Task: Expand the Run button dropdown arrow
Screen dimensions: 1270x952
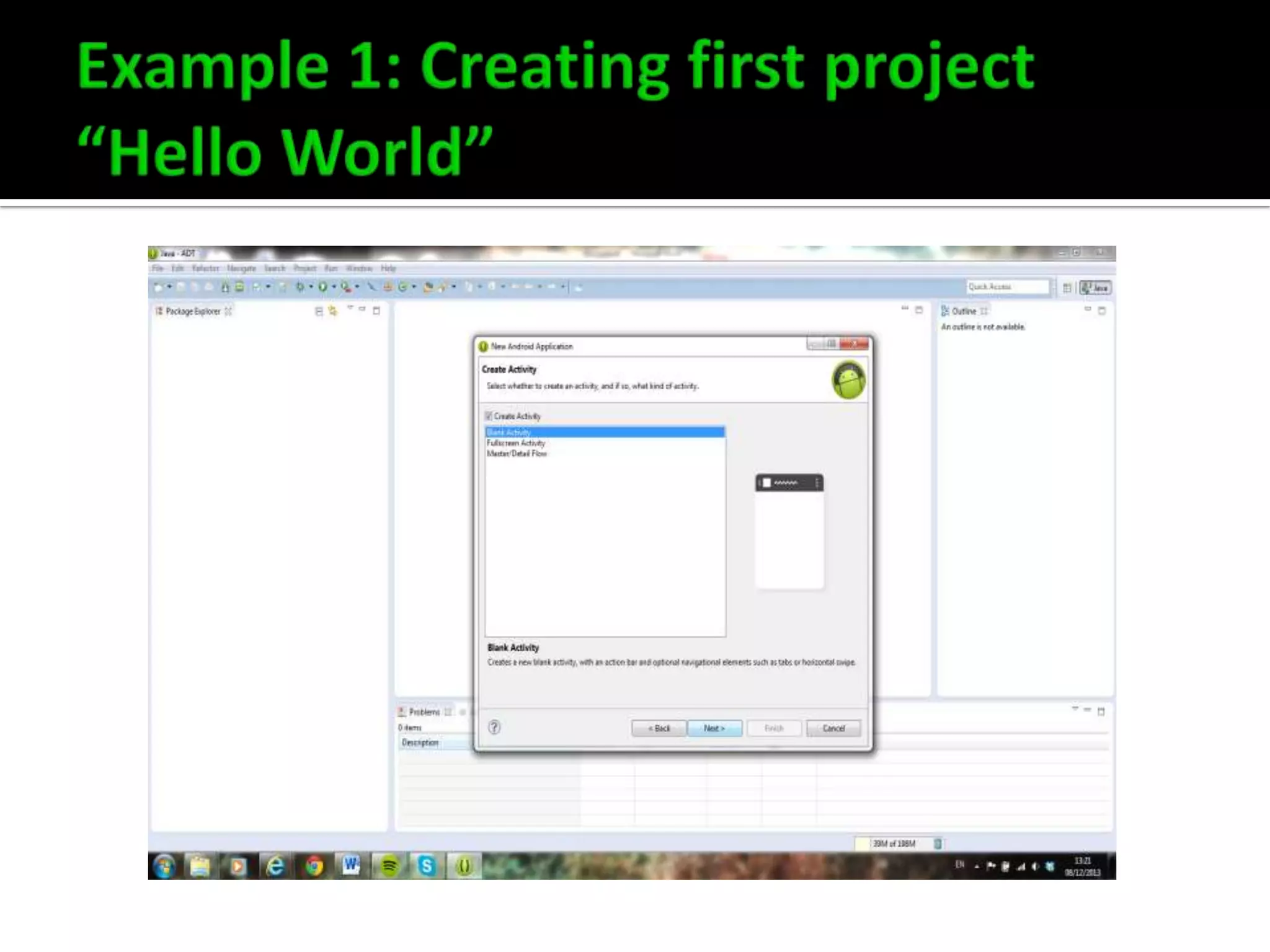Action: (x=334, y=287)
